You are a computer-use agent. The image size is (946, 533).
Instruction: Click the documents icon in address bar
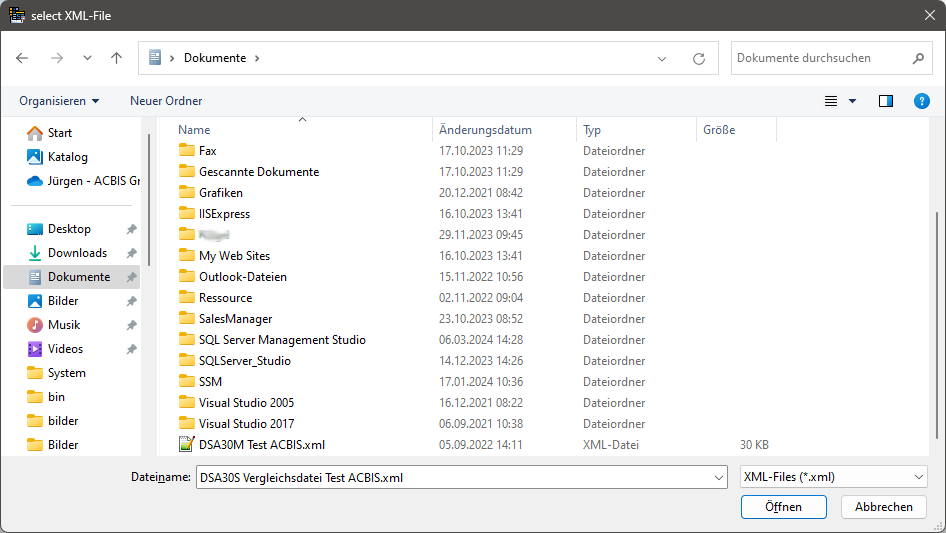pos(155,57)
